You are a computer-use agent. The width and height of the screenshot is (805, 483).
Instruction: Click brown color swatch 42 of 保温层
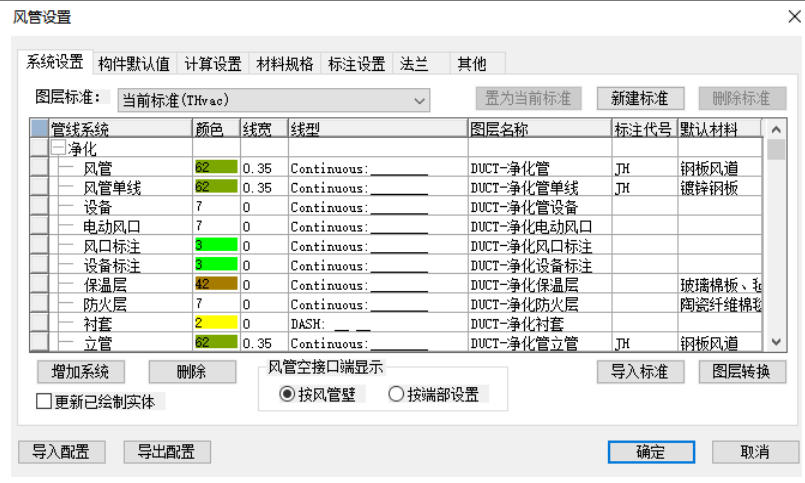pos(216,284)
